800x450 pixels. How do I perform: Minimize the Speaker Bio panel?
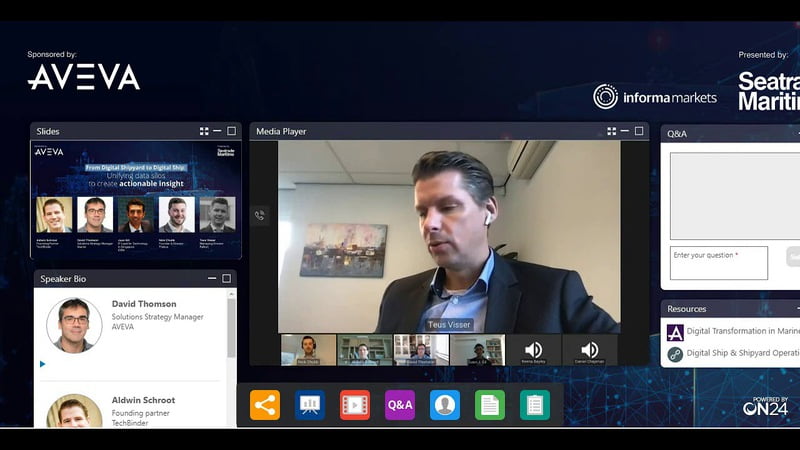(x=212, y=279)
